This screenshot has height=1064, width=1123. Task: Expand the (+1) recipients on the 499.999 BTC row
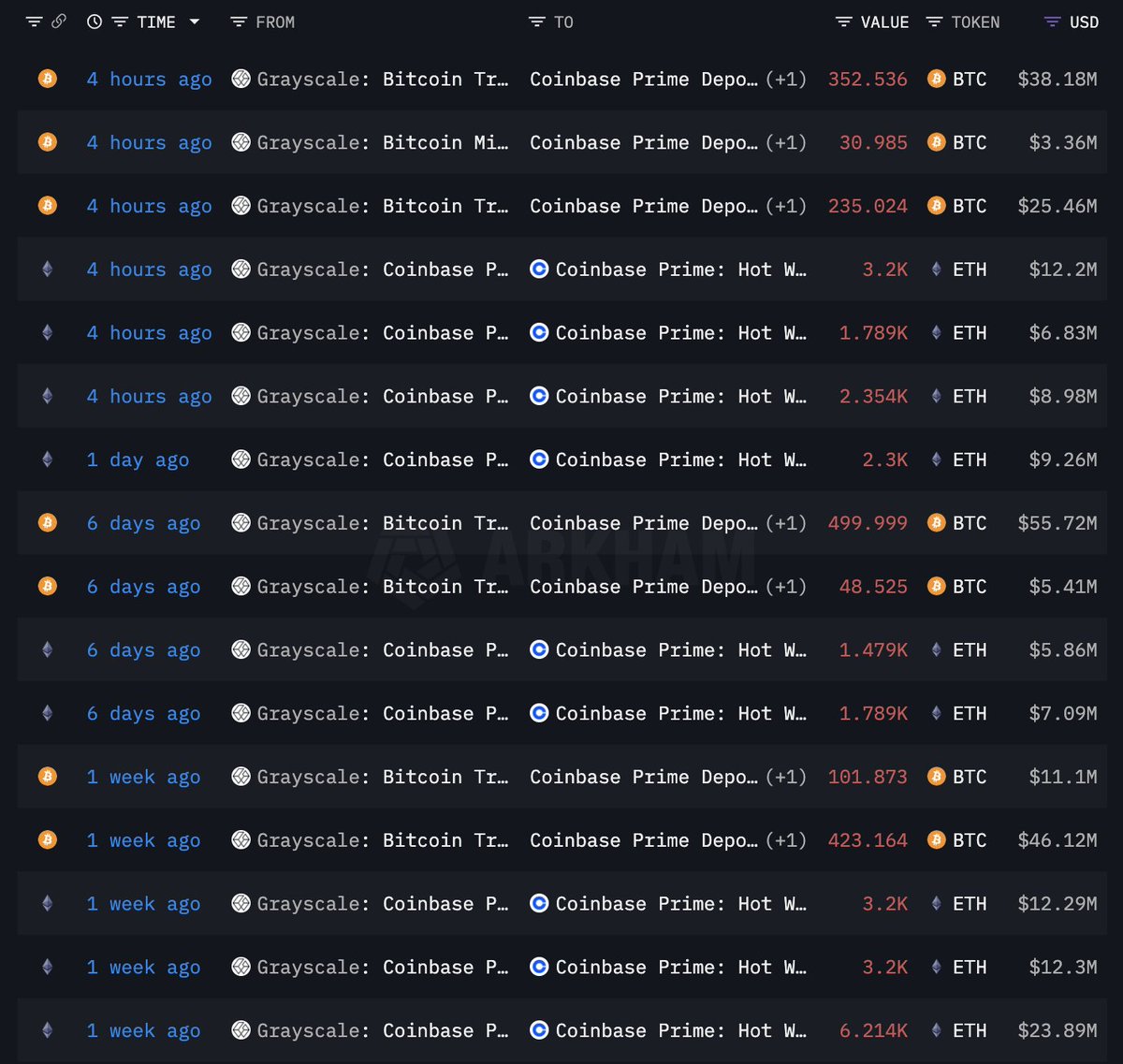pyautogui.click(x=785, y=523)
